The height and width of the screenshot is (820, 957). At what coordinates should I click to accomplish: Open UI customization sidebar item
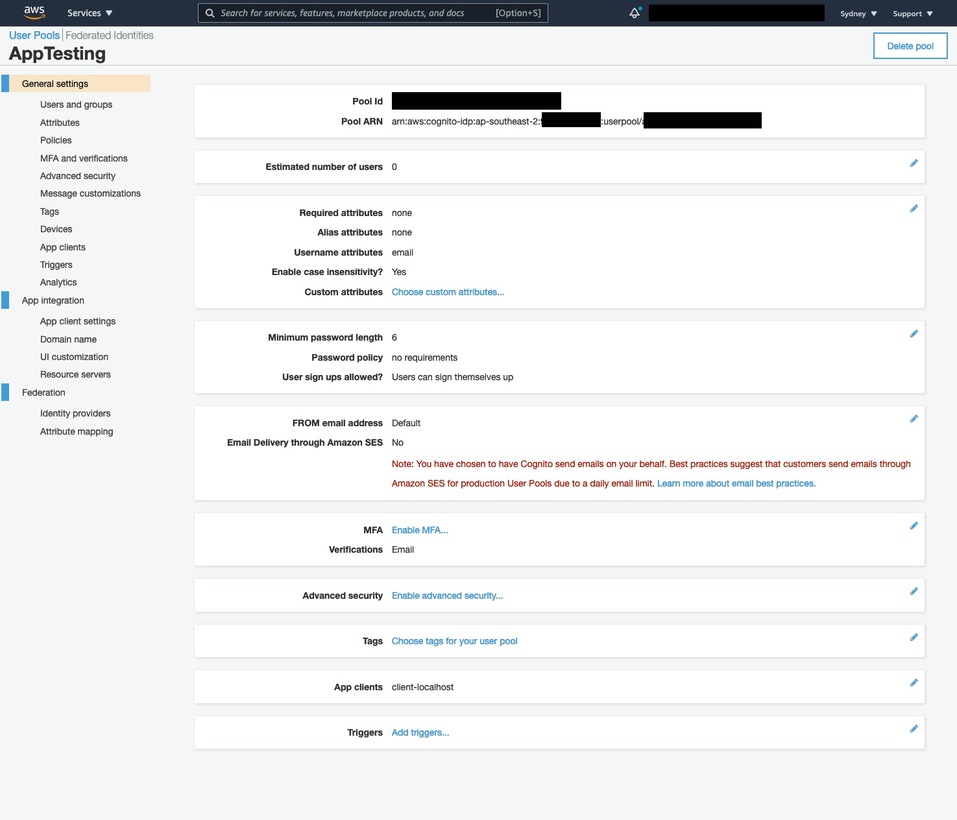tap(74, 357)
